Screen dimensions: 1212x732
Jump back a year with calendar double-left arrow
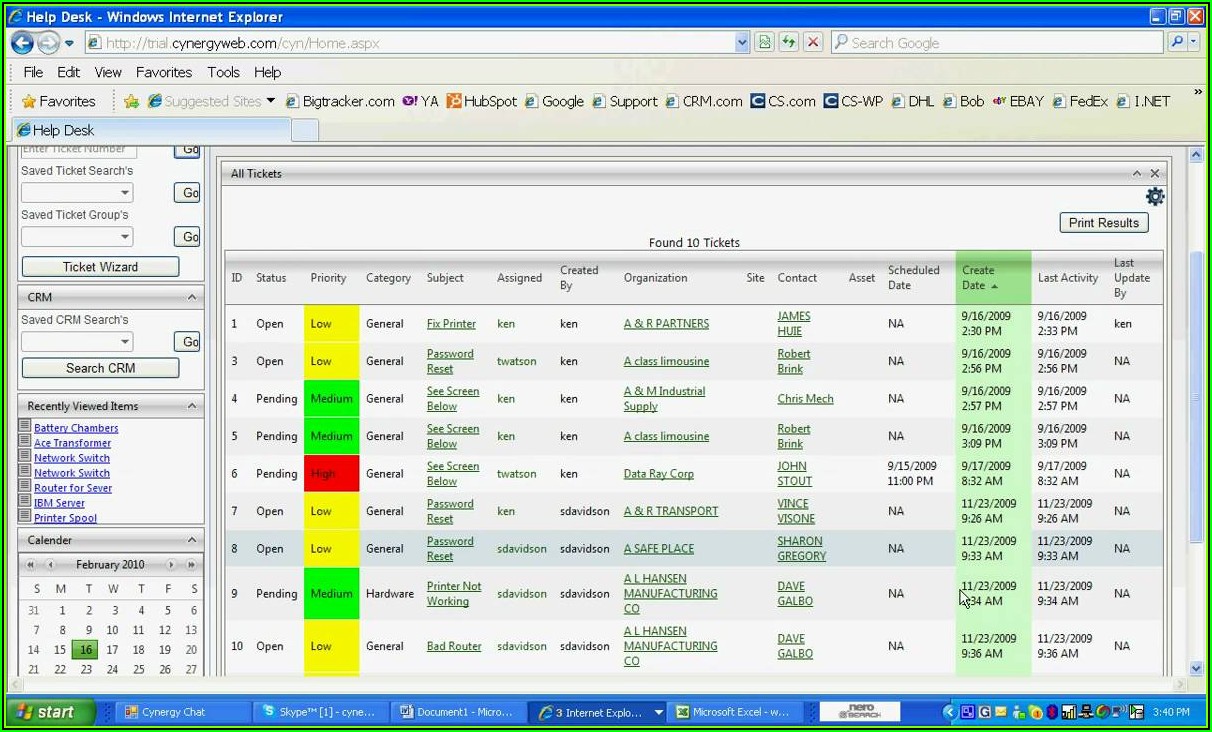pyautogui.click(x=31, y=565)
